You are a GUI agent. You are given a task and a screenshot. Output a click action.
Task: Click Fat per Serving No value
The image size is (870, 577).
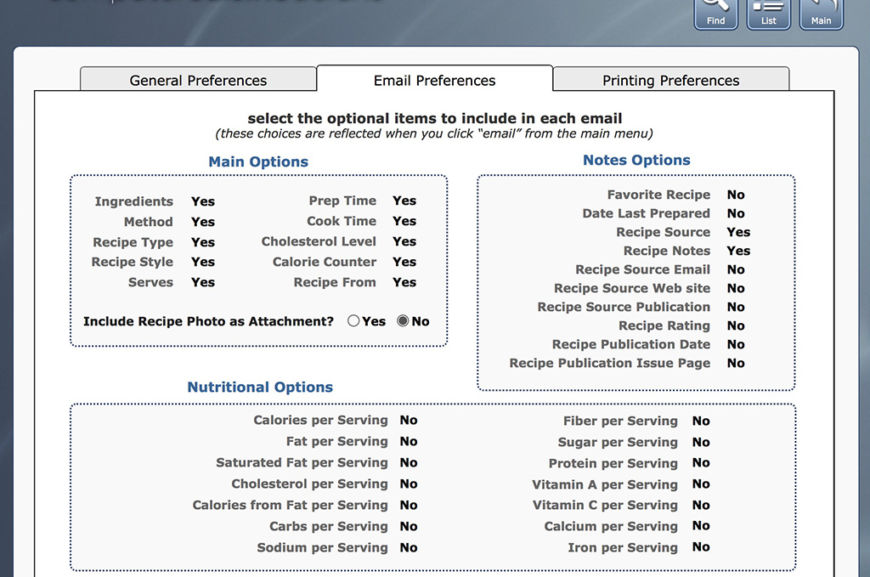[408, 442]
